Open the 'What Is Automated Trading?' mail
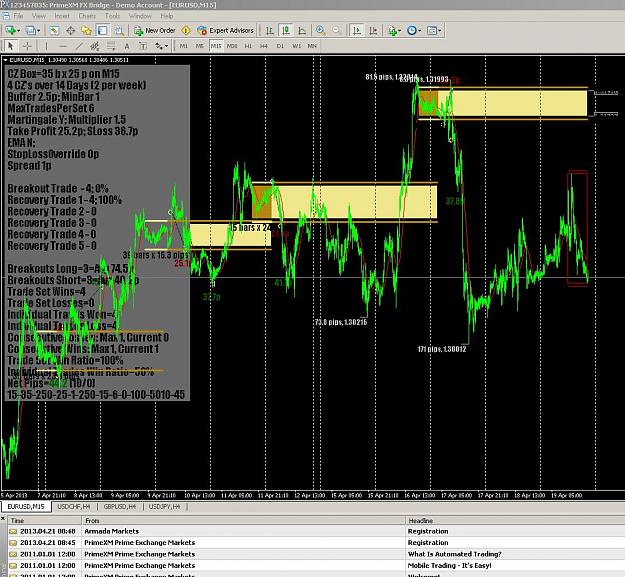Viewport: 625px width, 577px height. 316,554
